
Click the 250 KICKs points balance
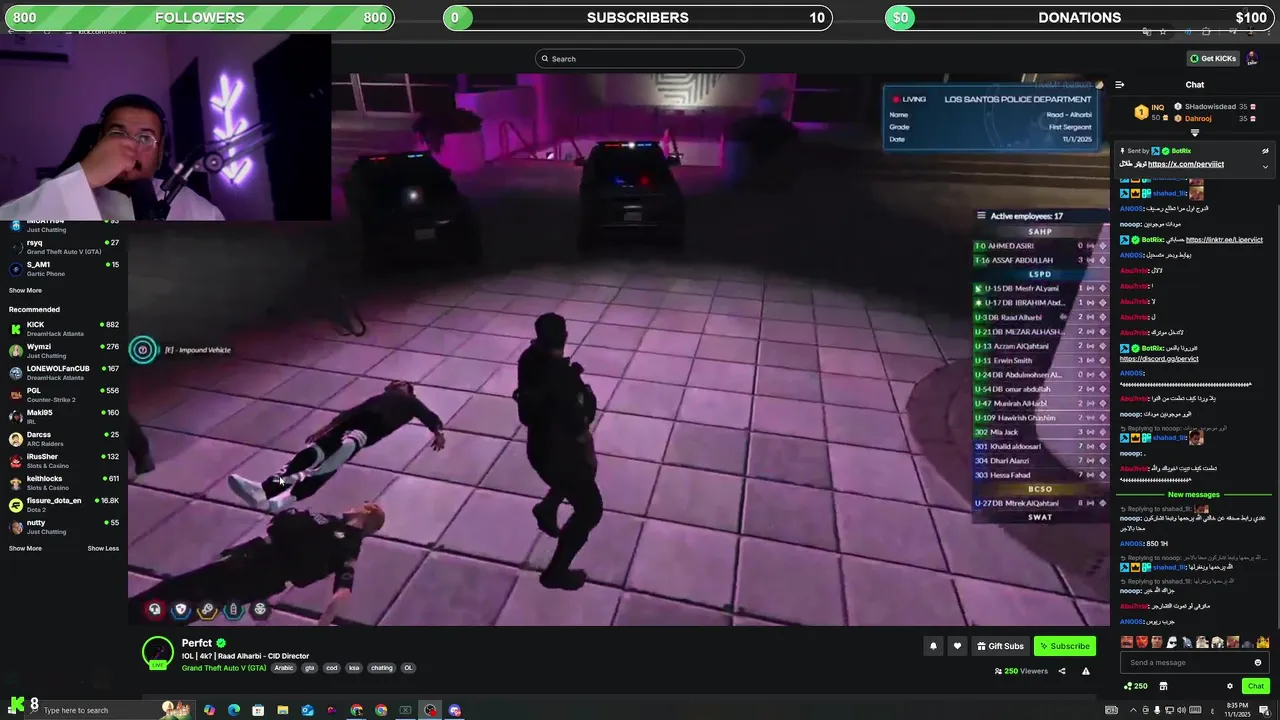[1136, 686]
